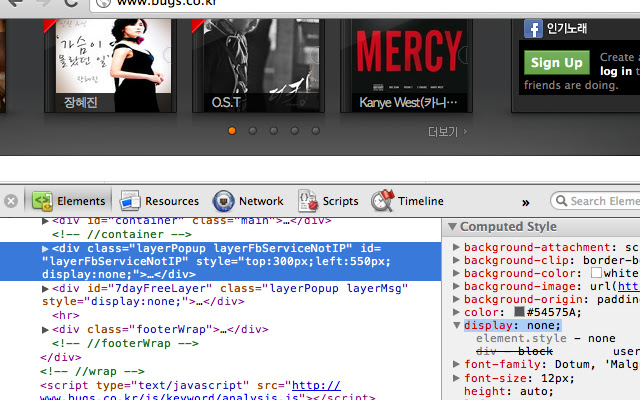Open the background-image url link
Screen dimensions: 640x400
(x=629, y=287)
